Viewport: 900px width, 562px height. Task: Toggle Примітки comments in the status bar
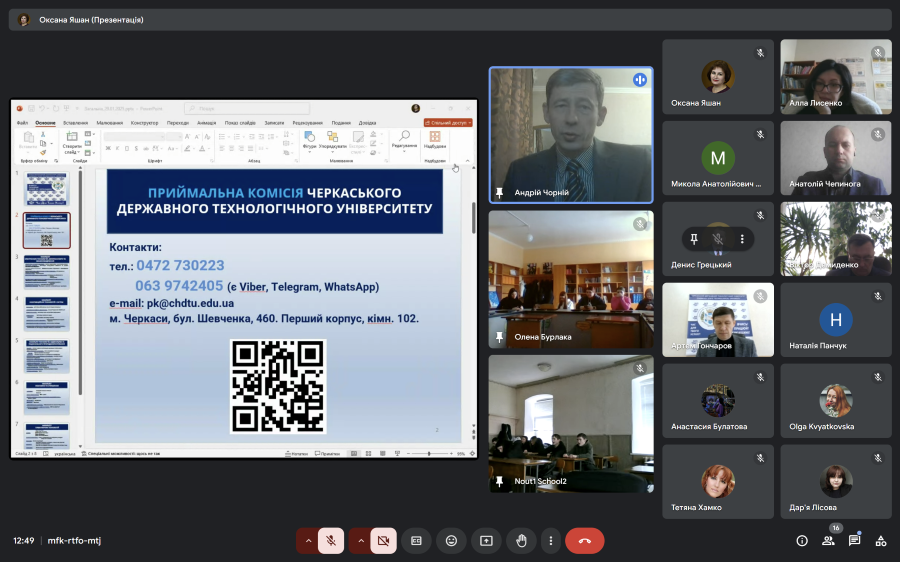pos(328,454)
